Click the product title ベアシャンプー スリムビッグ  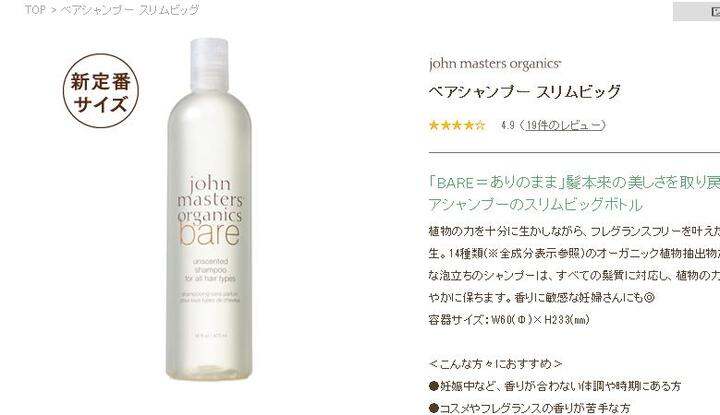point(525,91)
